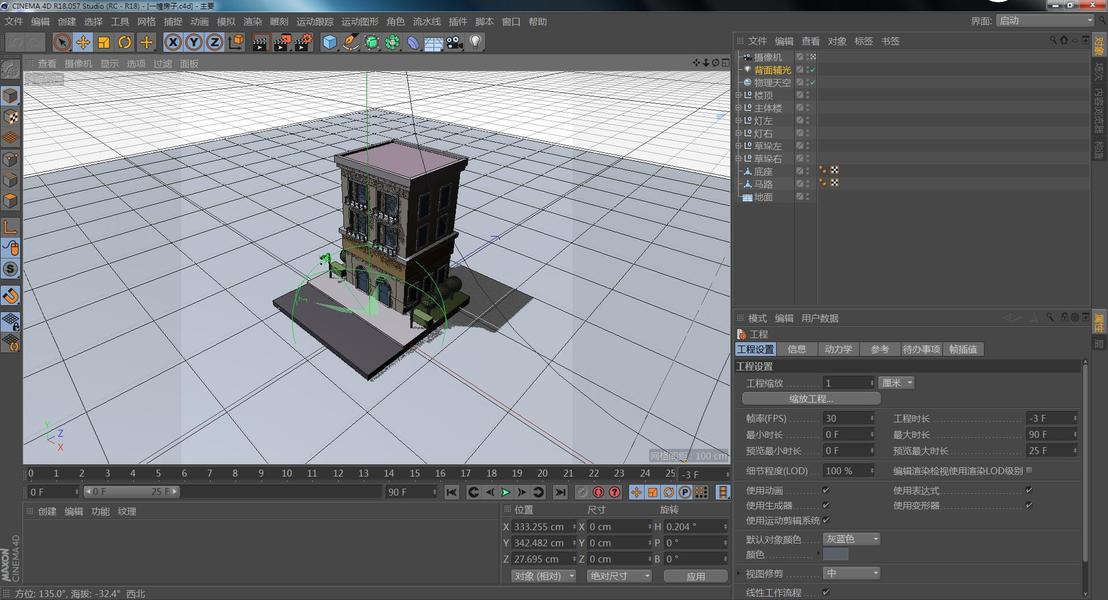Add a light bulb object

476,43
